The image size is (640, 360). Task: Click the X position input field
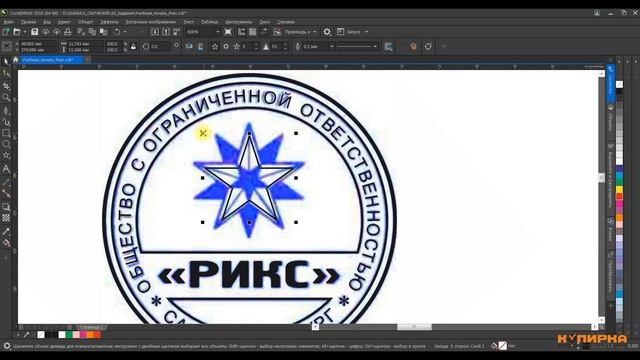point(38,43)
